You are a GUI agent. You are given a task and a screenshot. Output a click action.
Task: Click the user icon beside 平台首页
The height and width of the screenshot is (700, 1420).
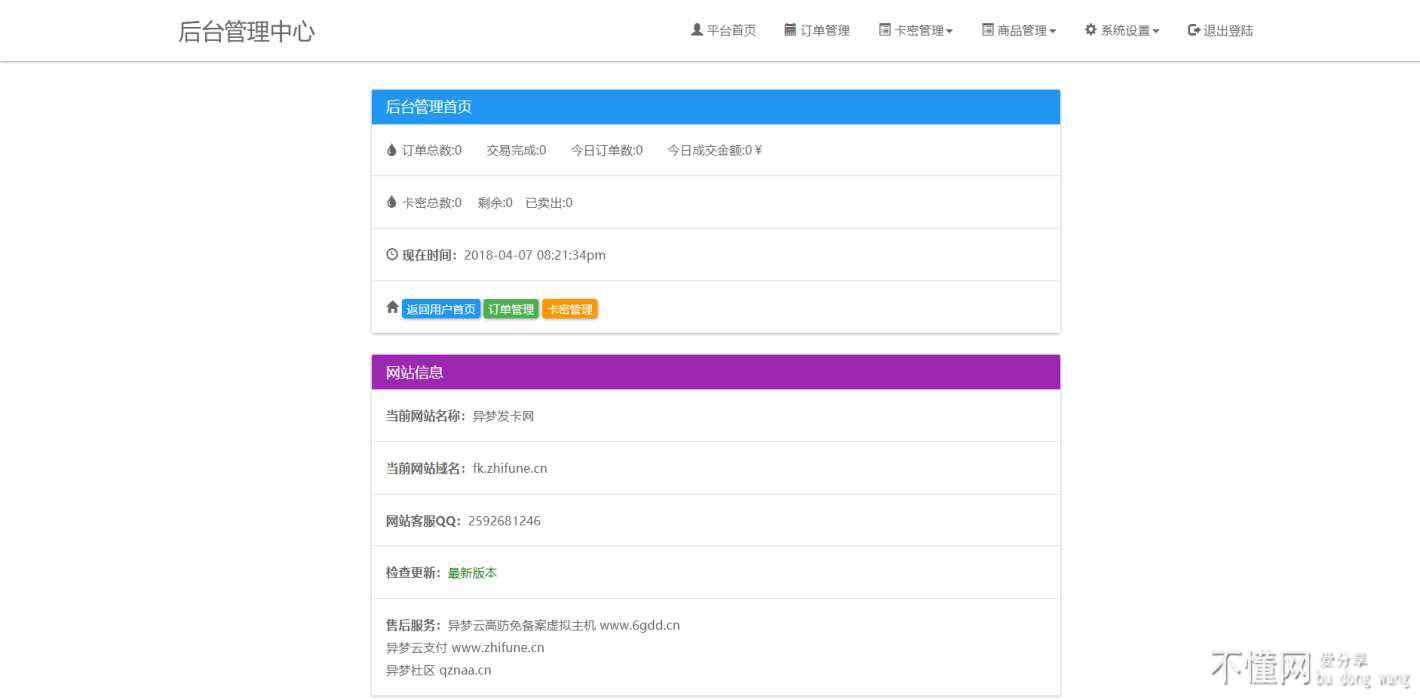tap(696, 30)
